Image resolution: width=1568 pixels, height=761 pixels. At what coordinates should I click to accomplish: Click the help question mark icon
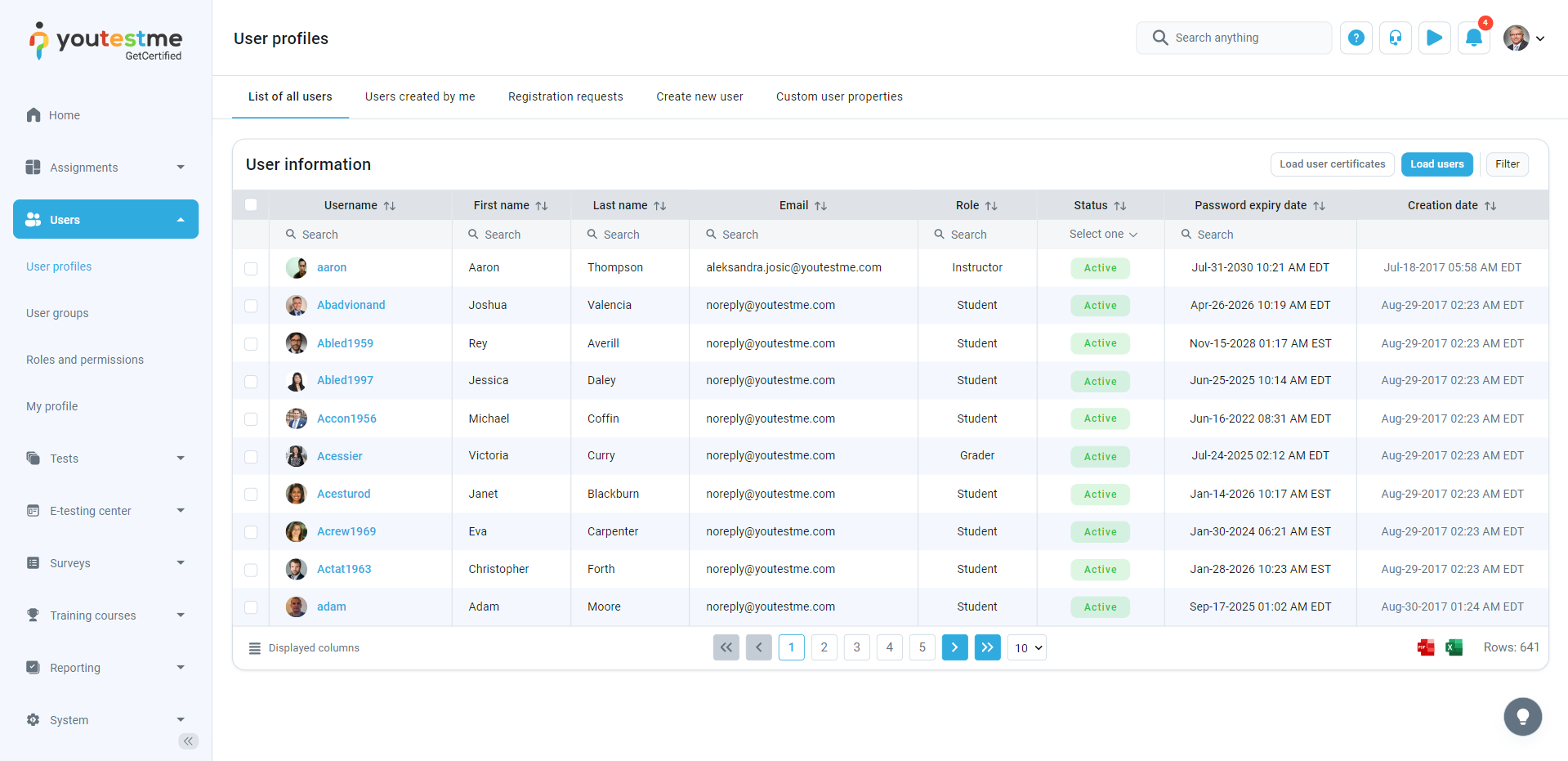1356,38
